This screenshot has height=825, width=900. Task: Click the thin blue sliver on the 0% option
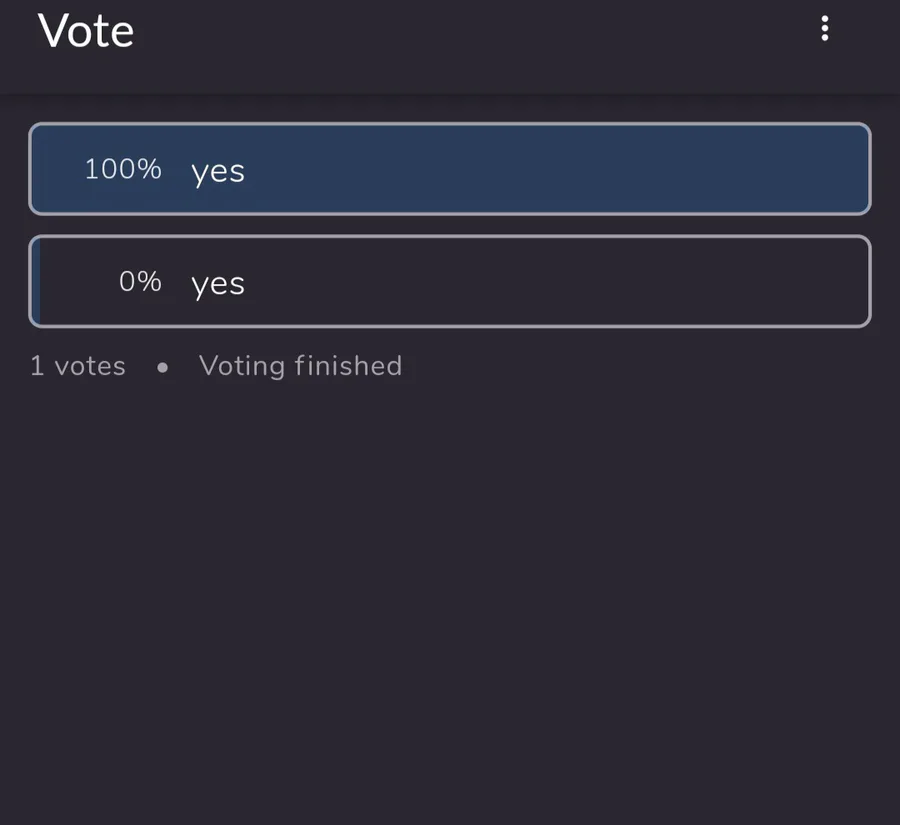point(36,281)
